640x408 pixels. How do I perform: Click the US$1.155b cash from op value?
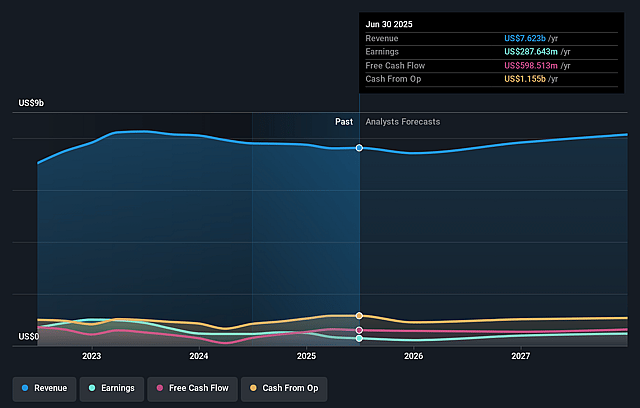point(525,79)
